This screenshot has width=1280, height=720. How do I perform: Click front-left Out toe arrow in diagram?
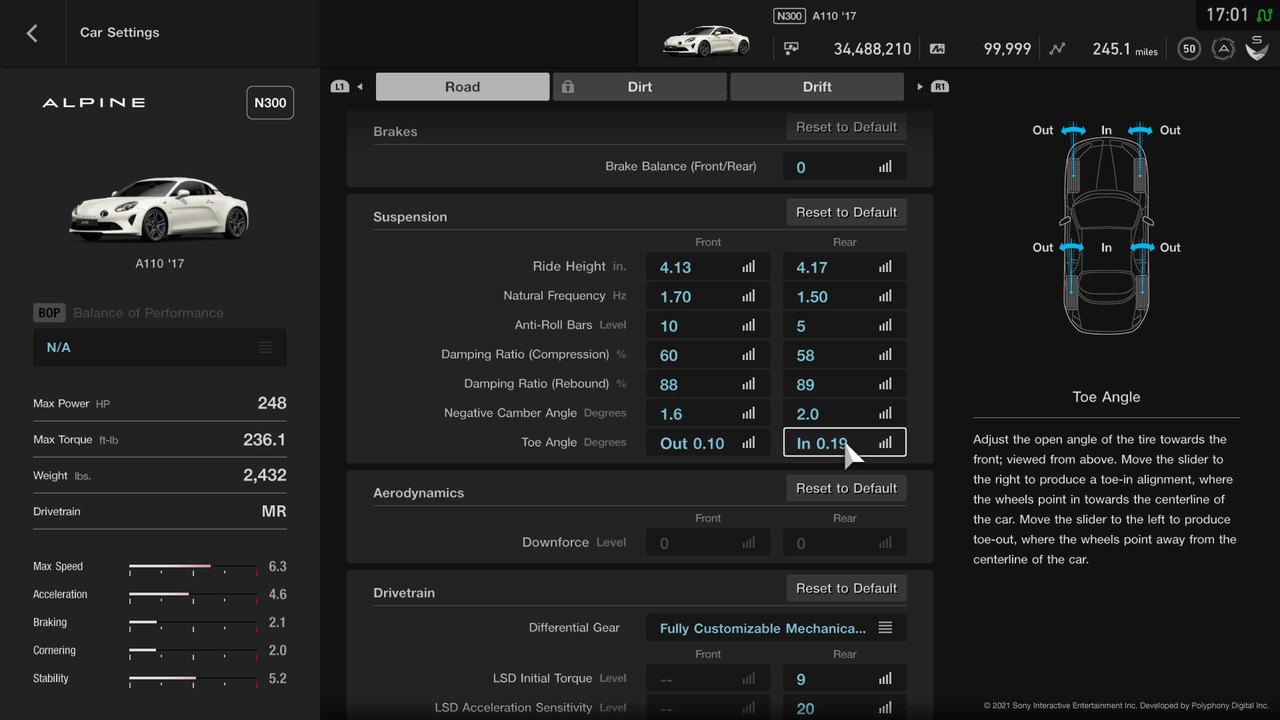[x=1073, y=130]
